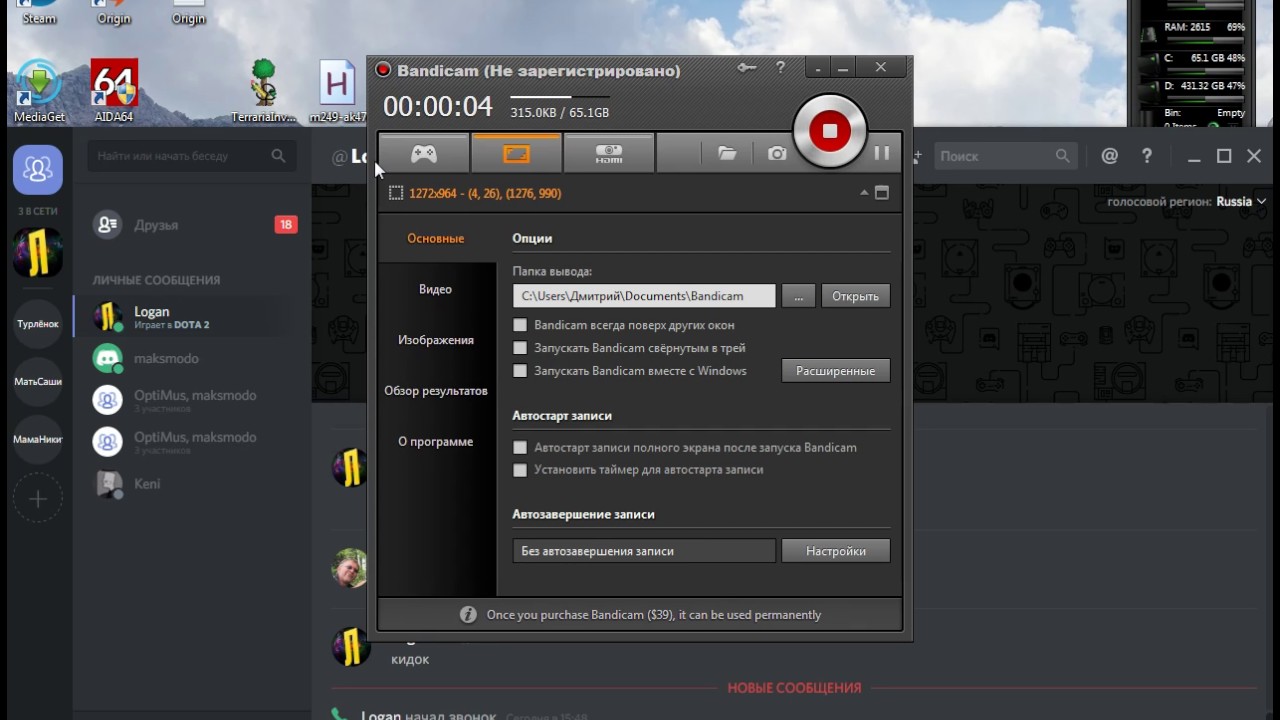Browse output folder with the ... button
The image size is (1280, 720).
[798, 296]
